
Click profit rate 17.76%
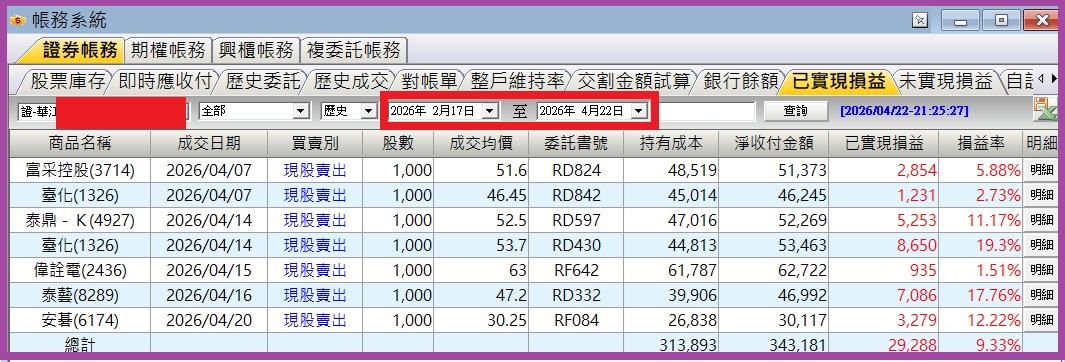[994, 295]
